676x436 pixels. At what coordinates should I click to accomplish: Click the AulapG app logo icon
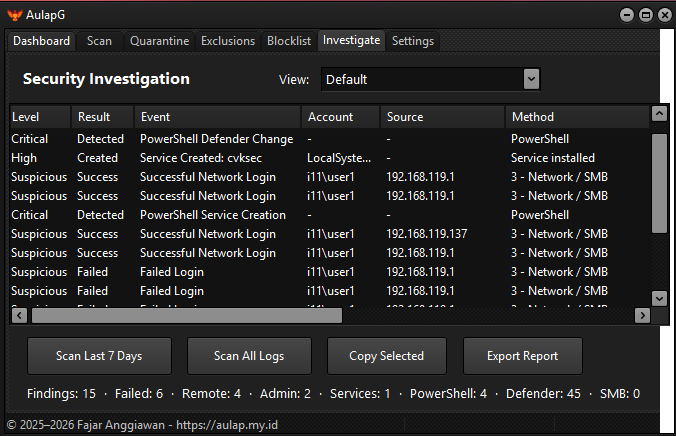(14, 15)
